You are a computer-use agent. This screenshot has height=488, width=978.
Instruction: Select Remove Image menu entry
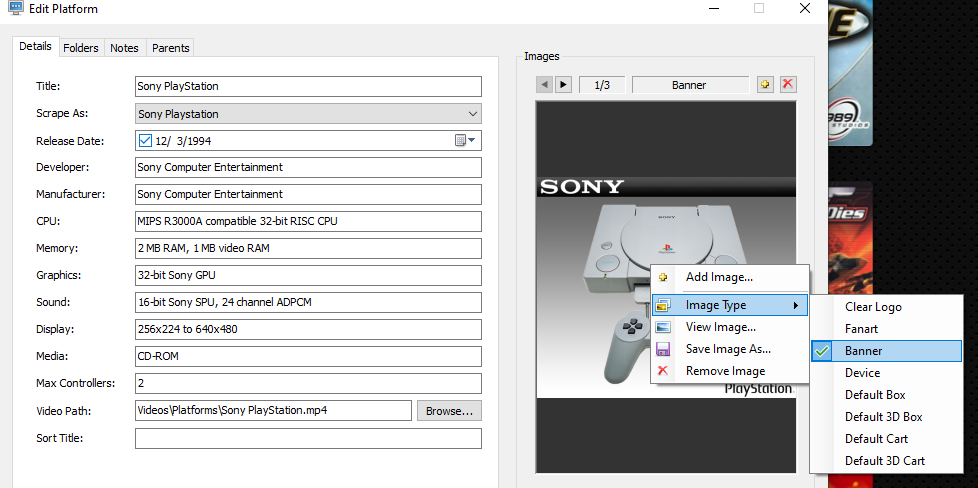pos(730,371)
